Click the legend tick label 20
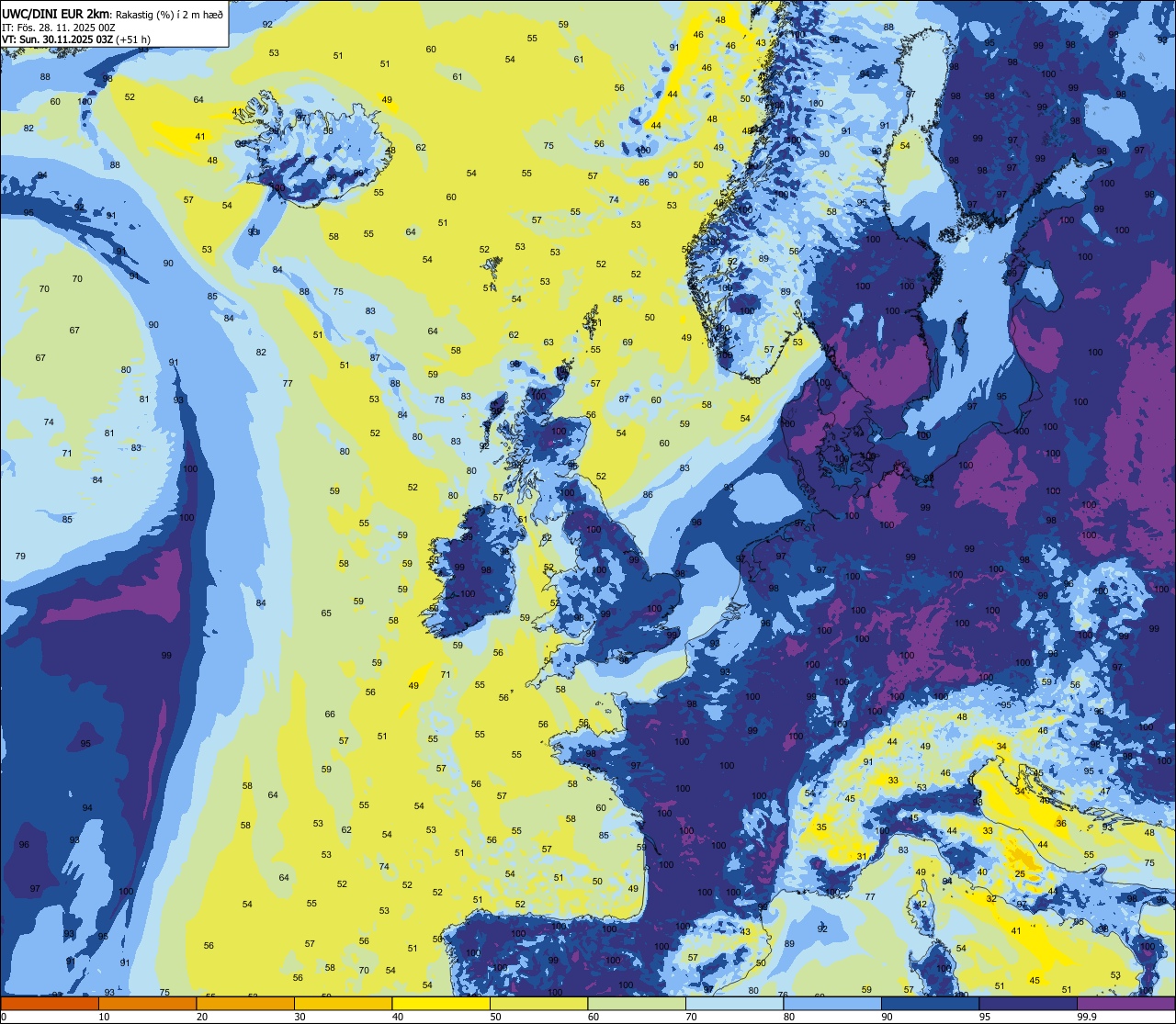The width and height of the screenshot is (1176, 1024). tap(202, 1017)
